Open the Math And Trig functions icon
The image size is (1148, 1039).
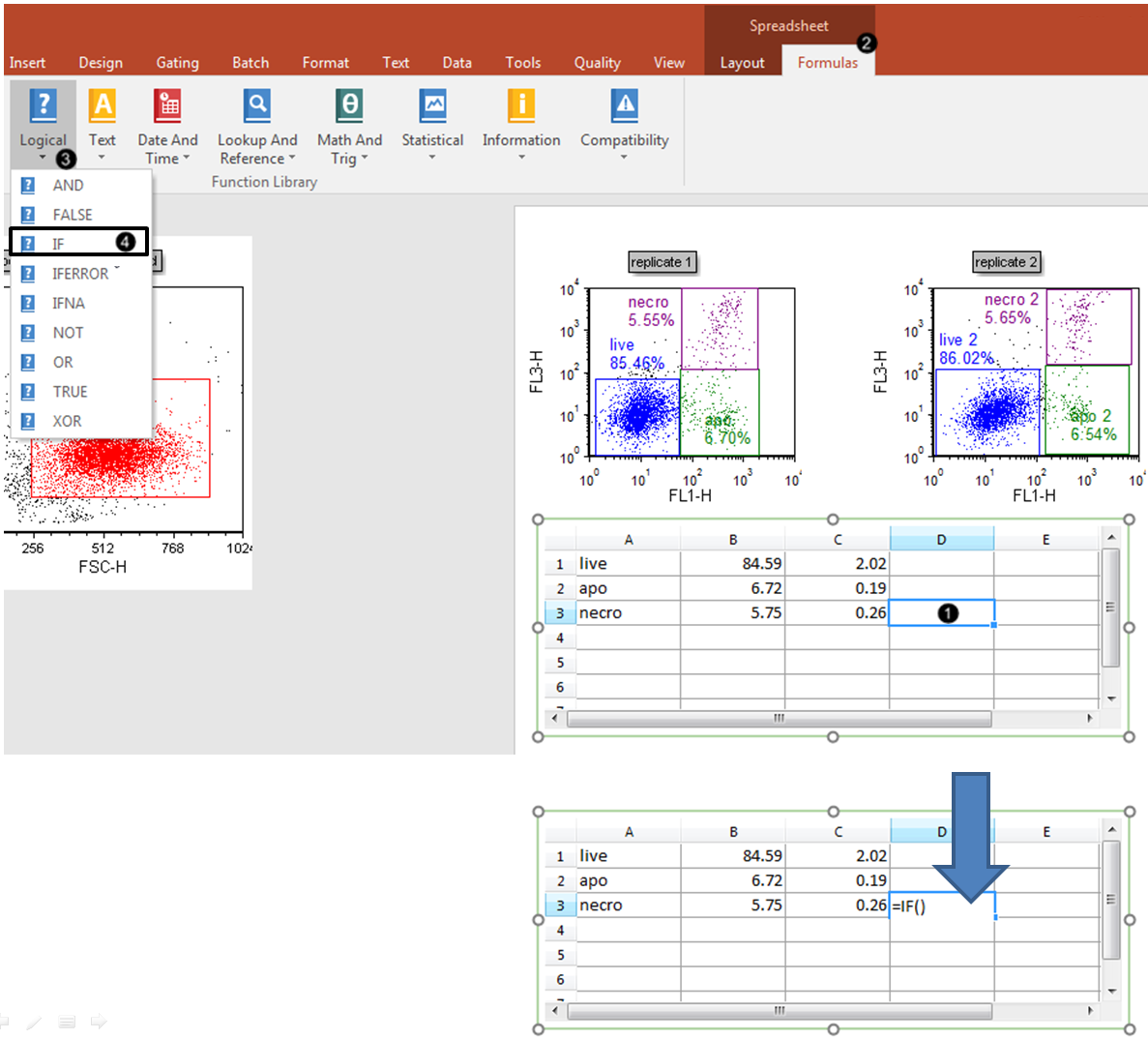coord(349,105)
